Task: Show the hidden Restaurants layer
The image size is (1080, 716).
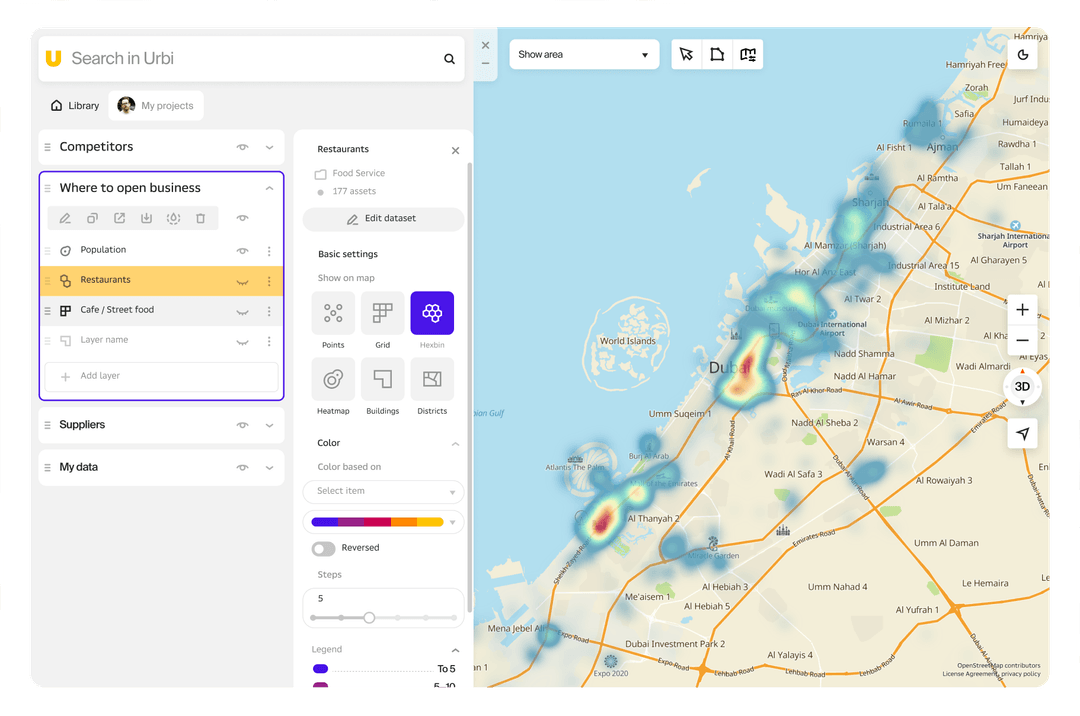Action: pos(242,281)
